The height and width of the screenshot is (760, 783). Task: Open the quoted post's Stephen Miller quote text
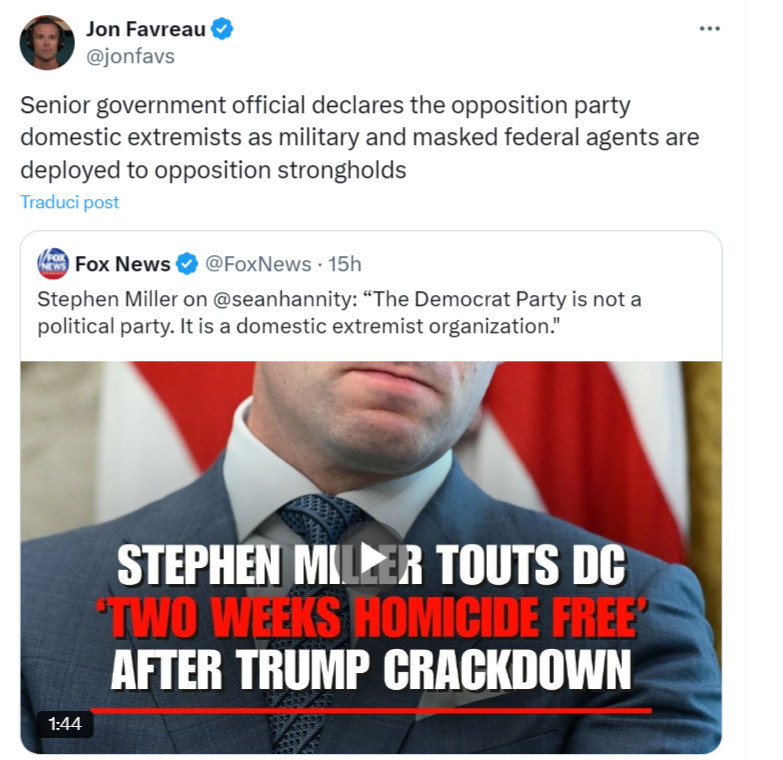339,313
